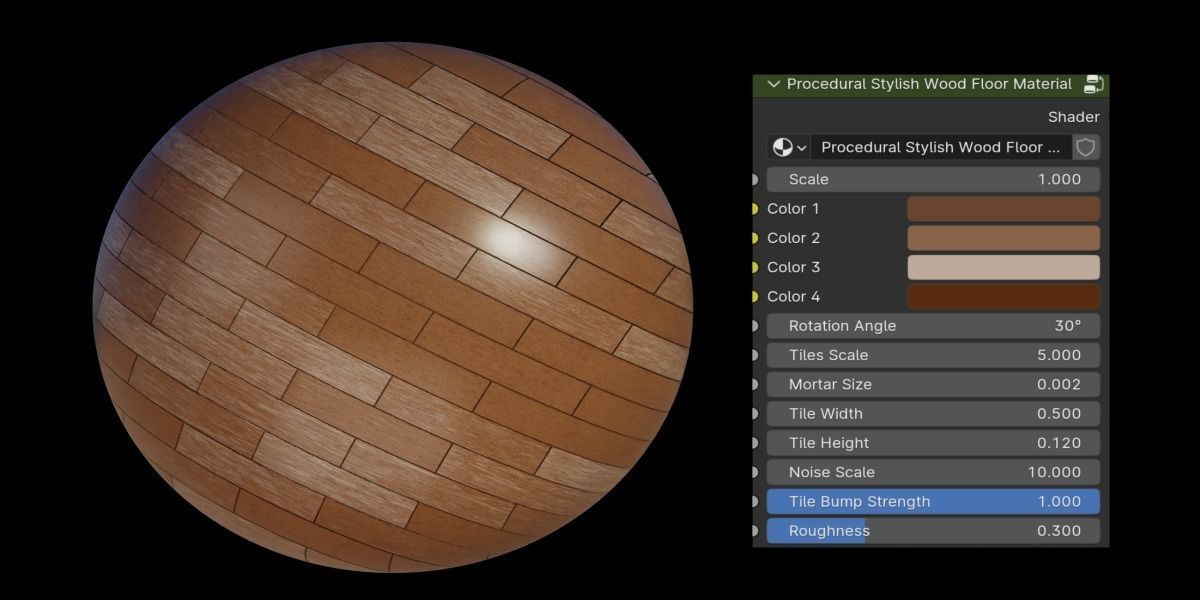Image resolution: width=1200 pixels, height=600 pixels.
Task: Click the Tile Height input socket
Action: 754,443
